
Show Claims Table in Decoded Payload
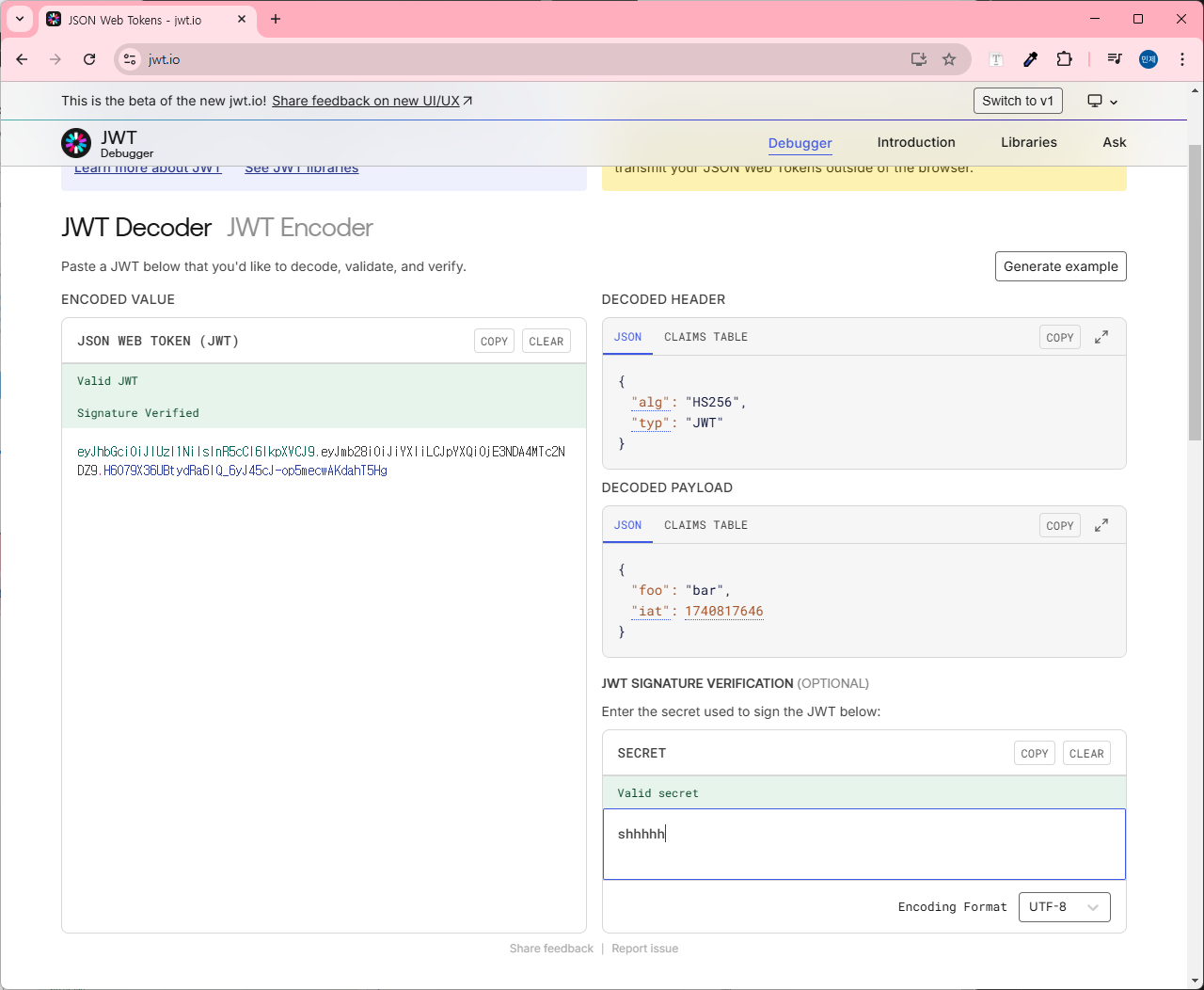tap(706, 525)
